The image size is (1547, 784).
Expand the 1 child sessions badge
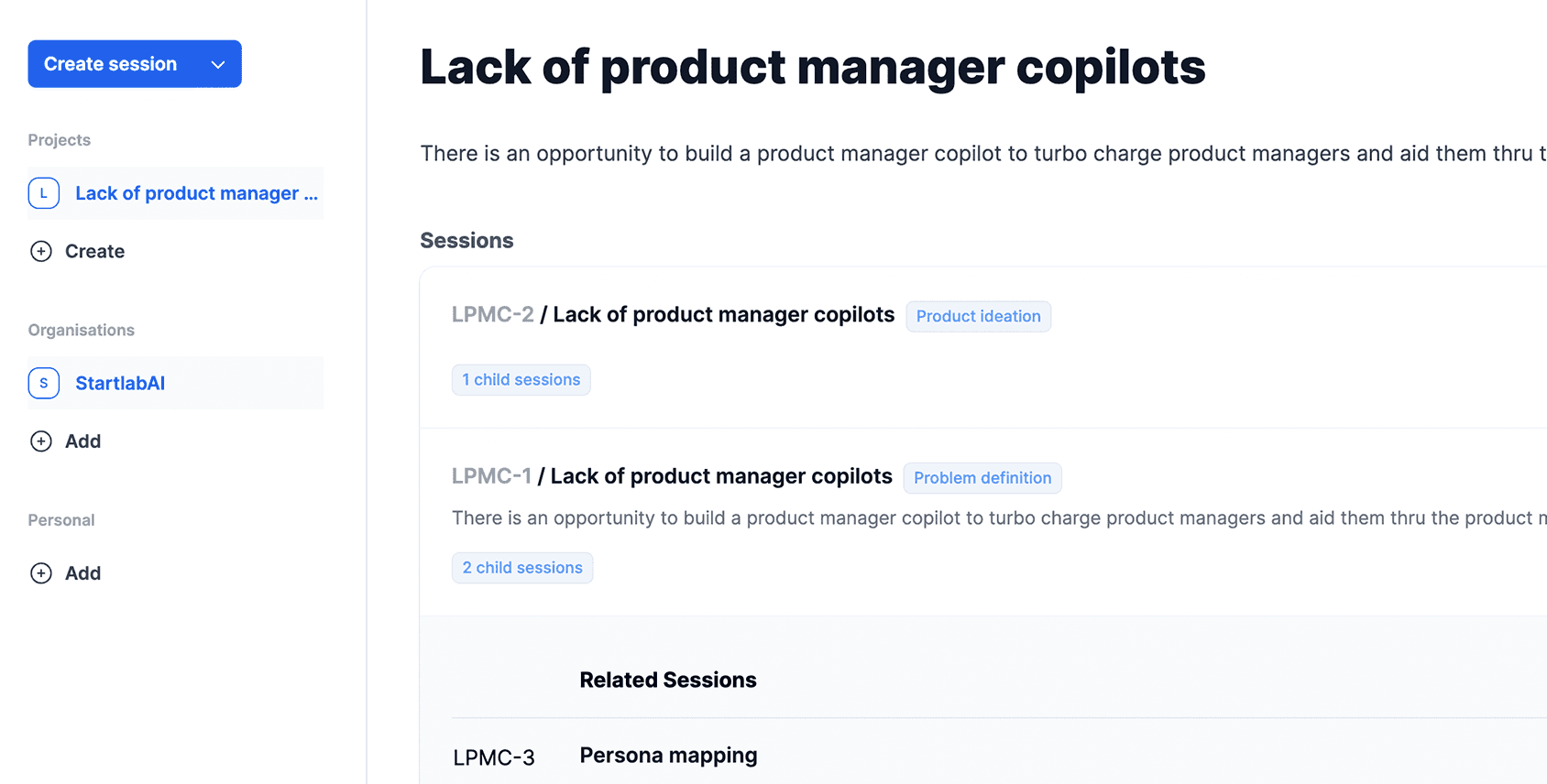(521, 380)
